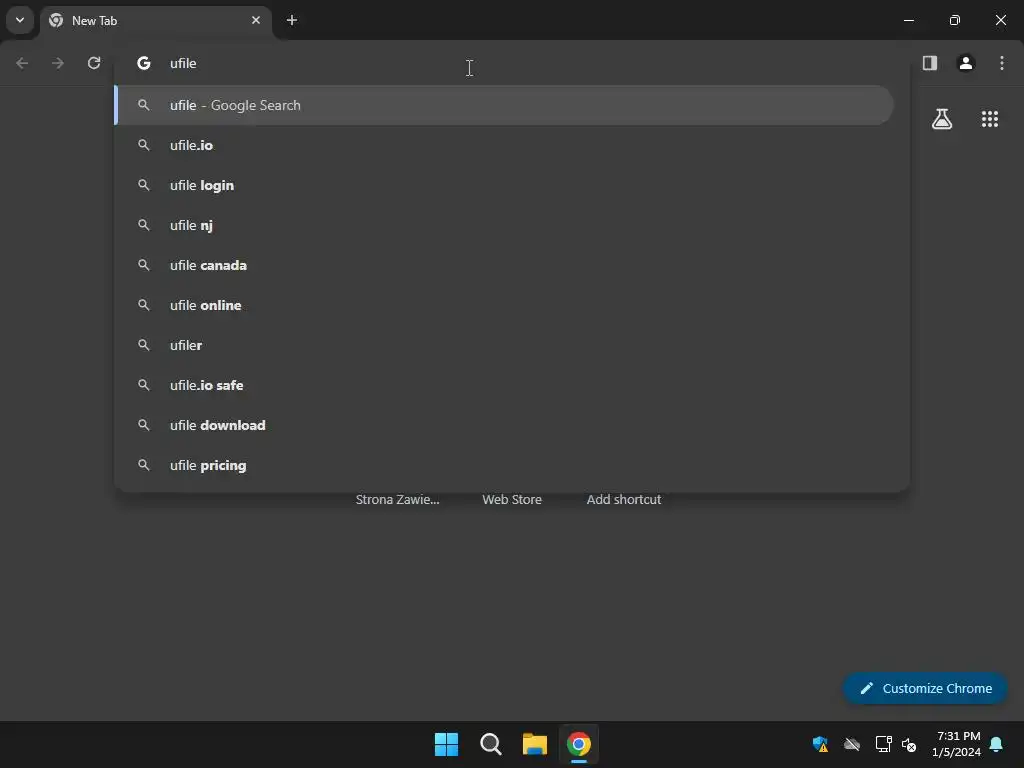The height and width of the screenshot is (768, 1024).
Task: Click the OneDrive cloud tray icon
Action: [x=852, y=744]
